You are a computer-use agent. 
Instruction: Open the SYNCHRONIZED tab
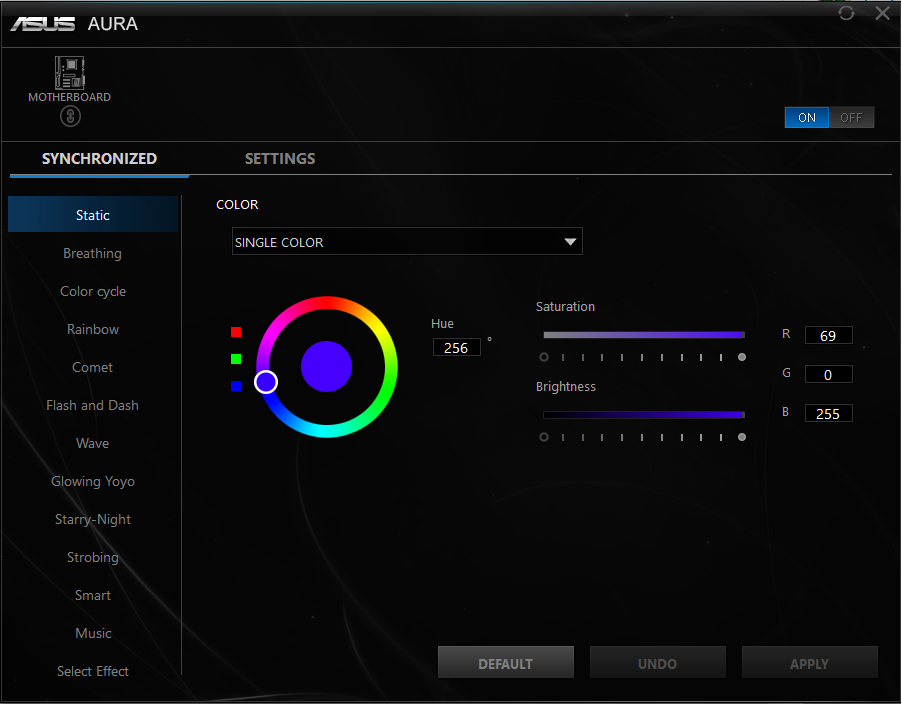pos(99,159)
